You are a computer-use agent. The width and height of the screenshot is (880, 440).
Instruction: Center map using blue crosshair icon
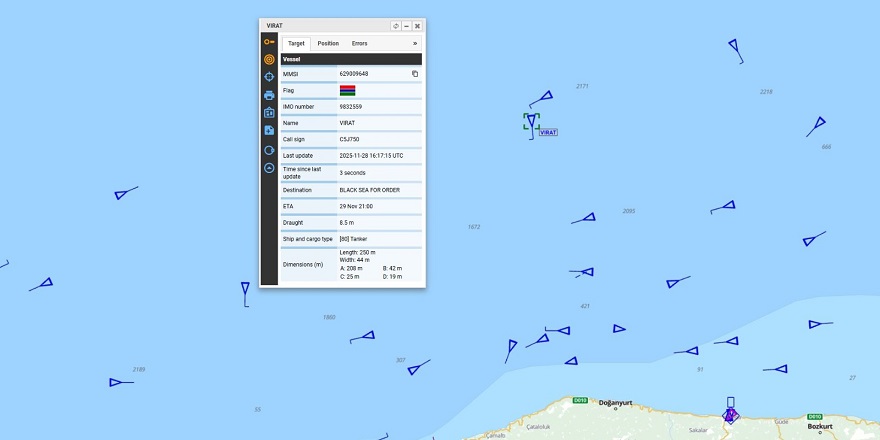[x=269, y=77]
